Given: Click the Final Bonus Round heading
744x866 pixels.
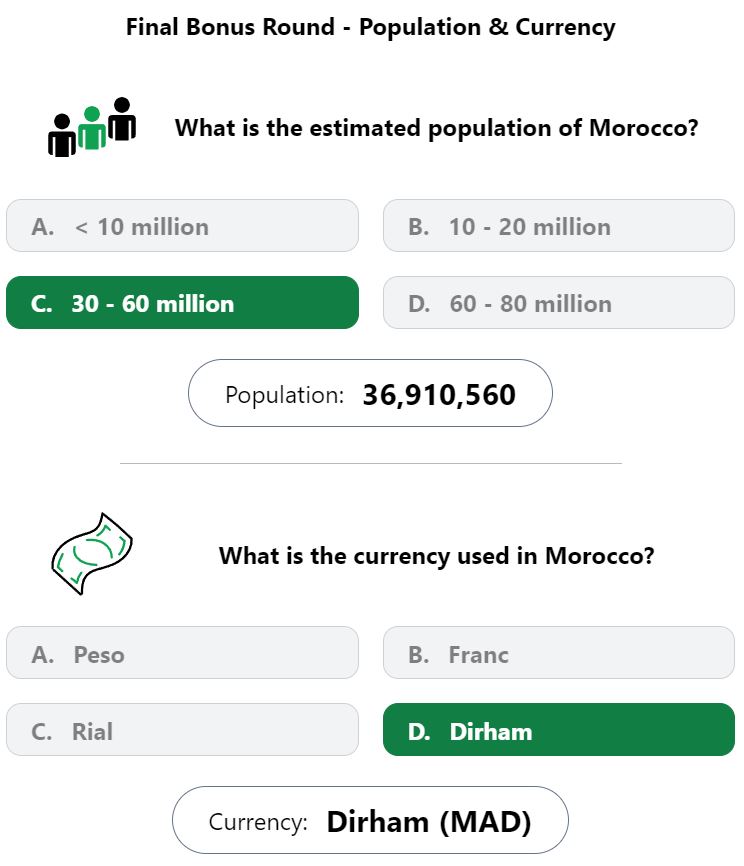Looking at the screenshot, I should (x=370, y=27).
